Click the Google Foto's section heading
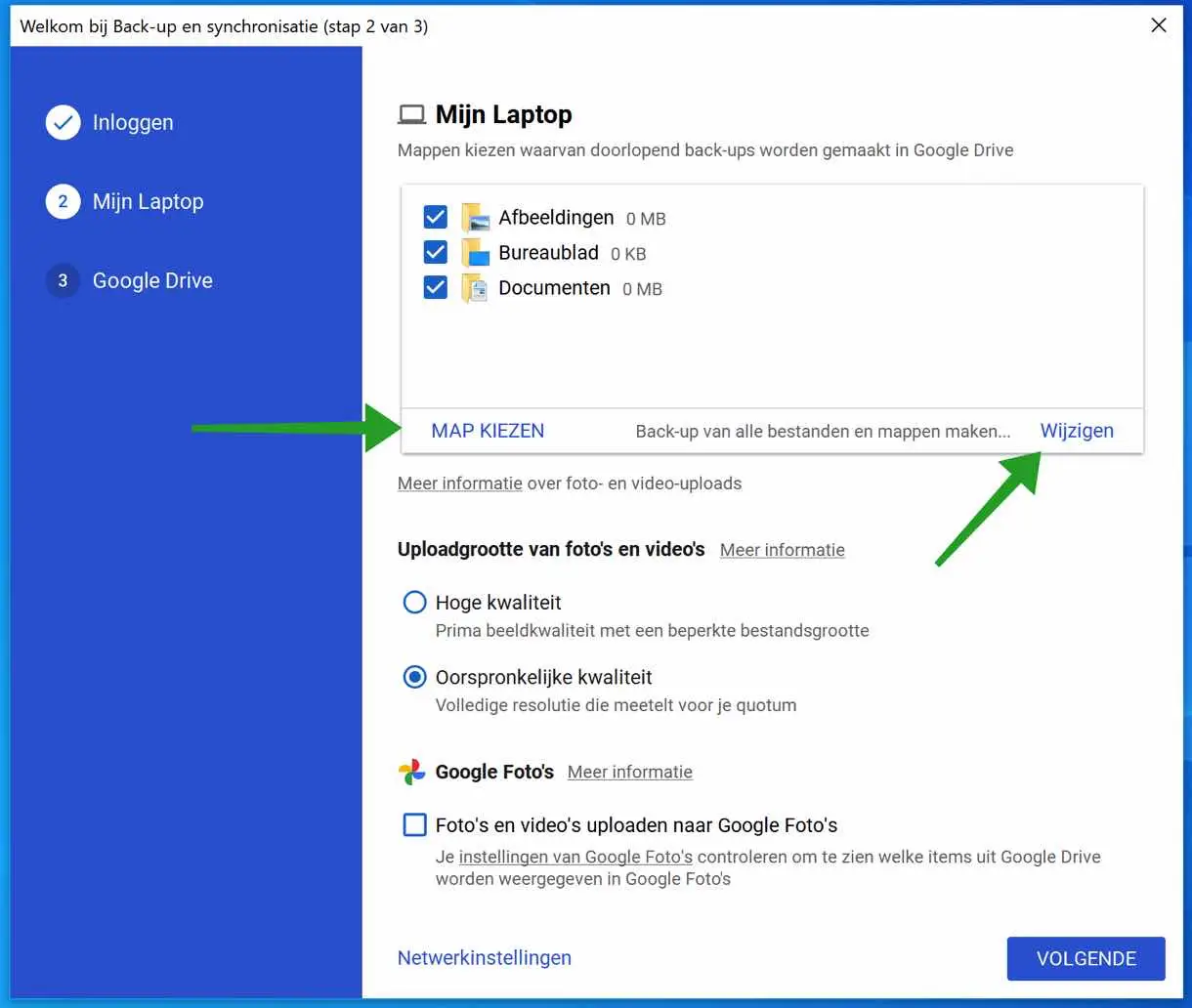 click(x=494, y=772)
